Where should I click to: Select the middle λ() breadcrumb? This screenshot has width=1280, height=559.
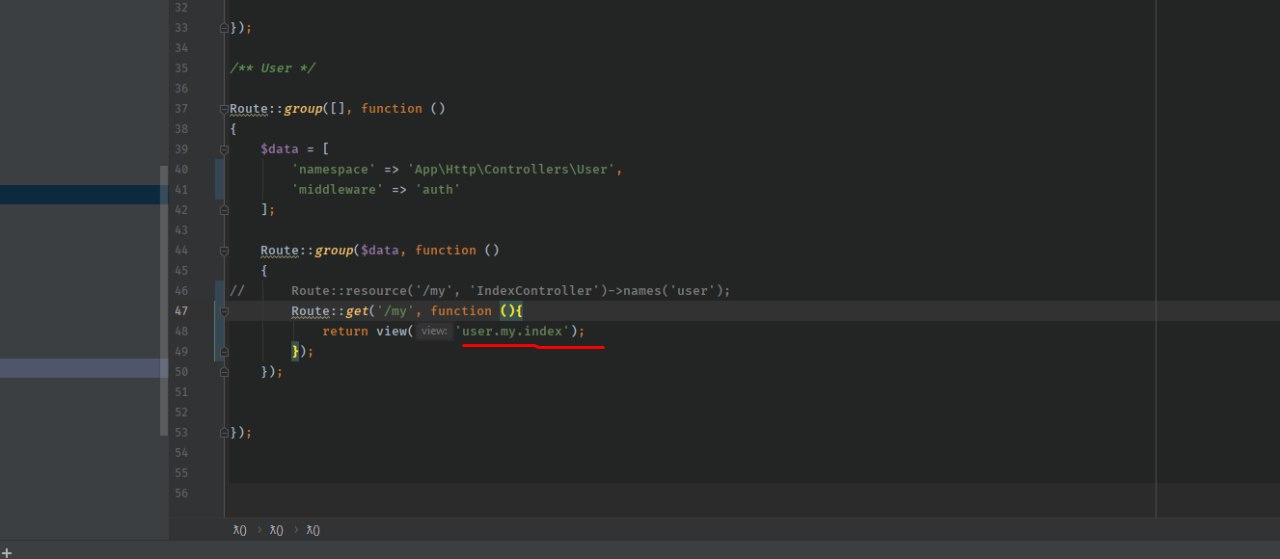coord(277,530)
